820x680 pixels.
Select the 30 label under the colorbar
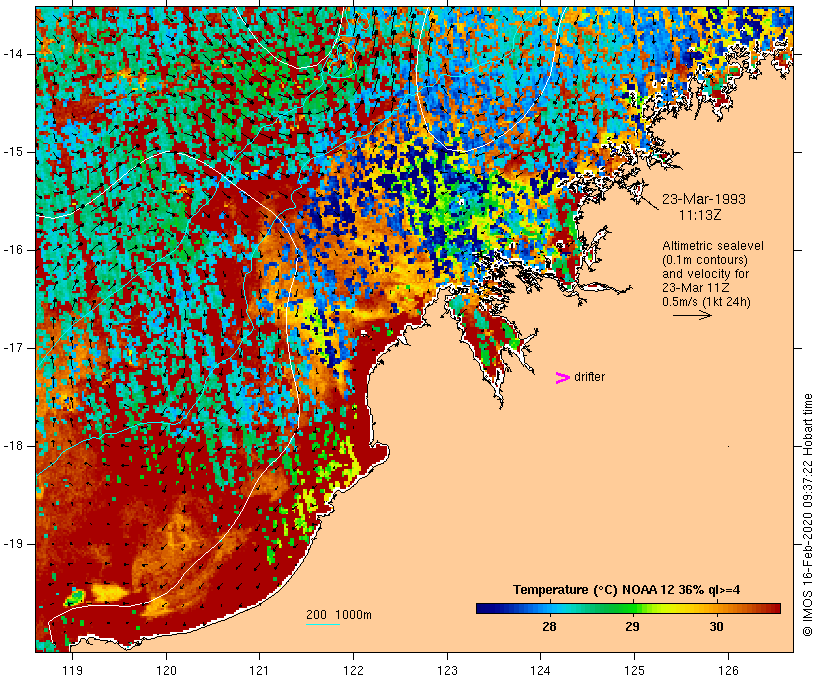[716, 626]
